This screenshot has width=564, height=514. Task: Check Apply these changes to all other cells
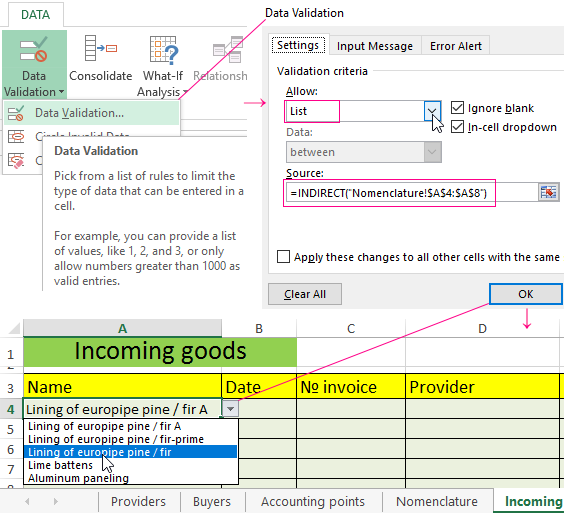click(x=283, y=257)
